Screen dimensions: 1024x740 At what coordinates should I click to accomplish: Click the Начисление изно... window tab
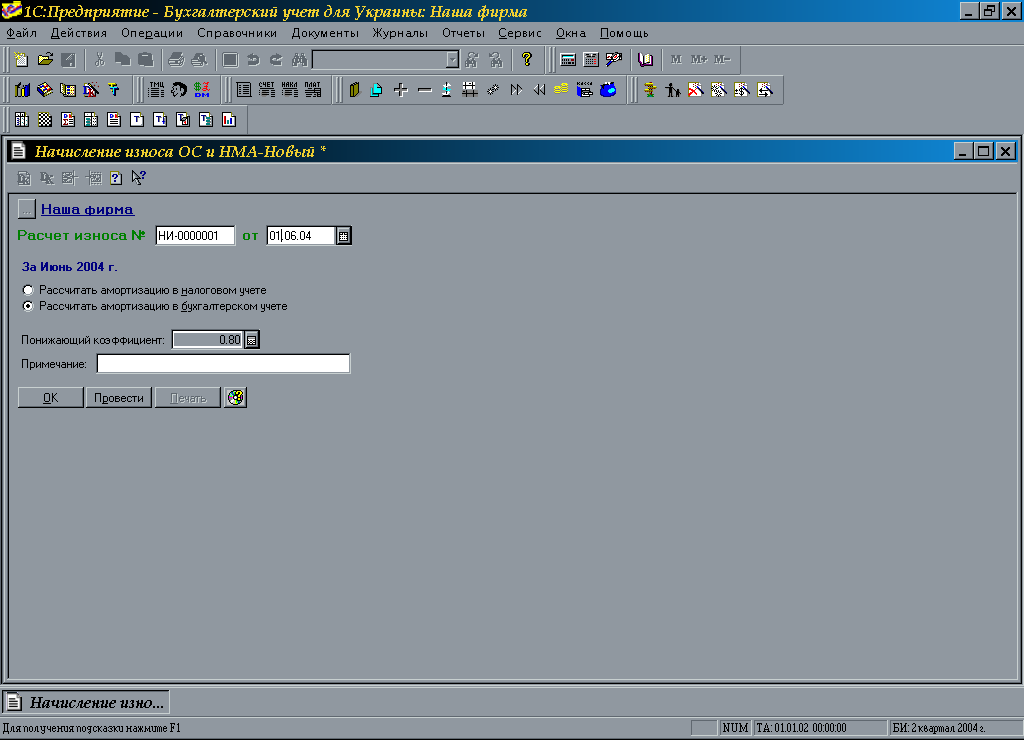point(86,702)
